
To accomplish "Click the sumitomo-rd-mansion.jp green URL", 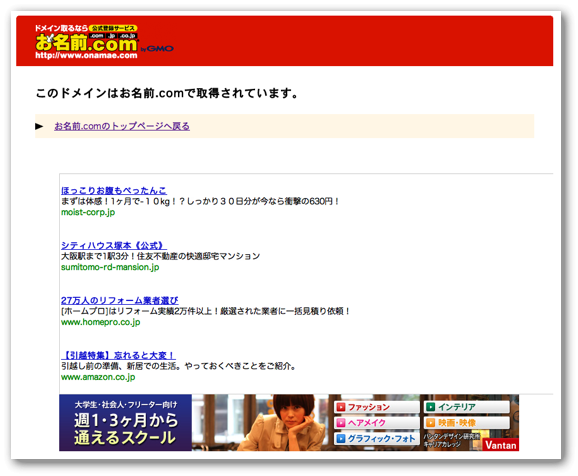I will point(110,267).
